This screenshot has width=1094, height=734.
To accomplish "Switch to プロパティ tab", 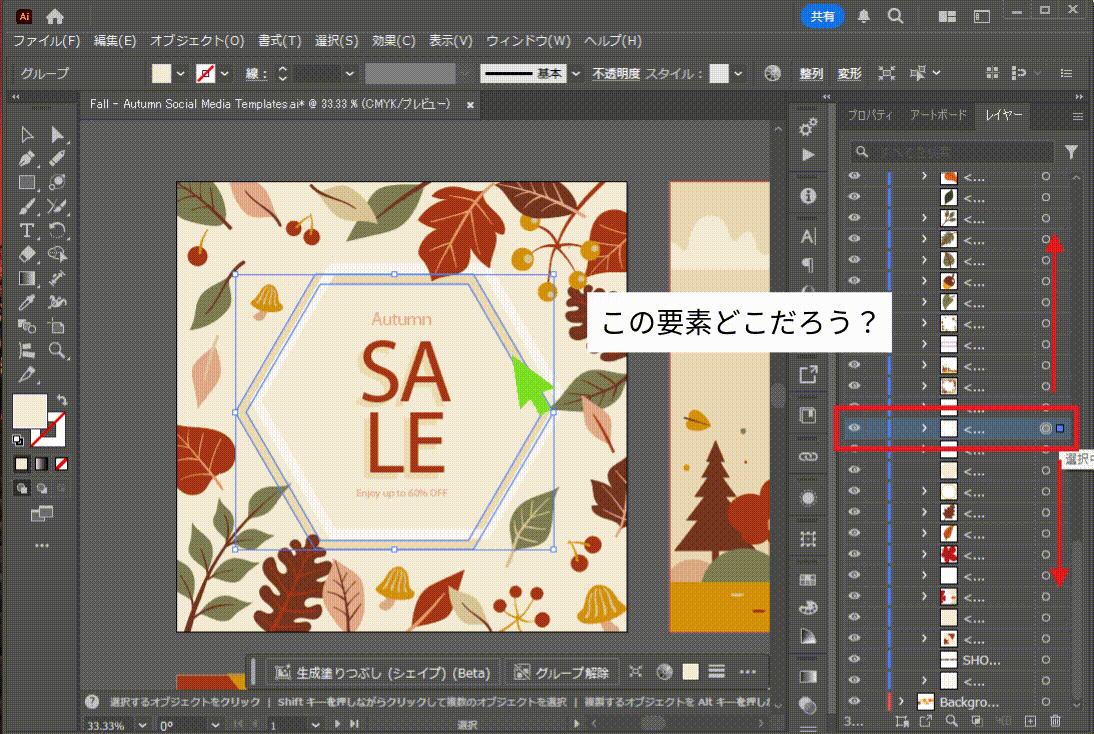I will 869,115.
